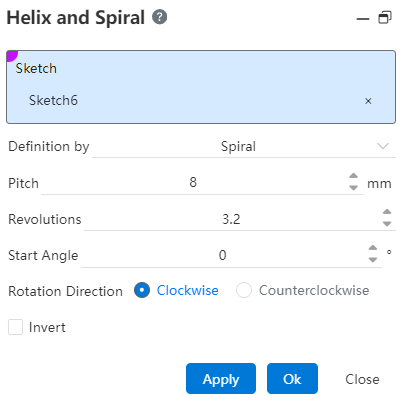This screenshot has width=400, height=400.
Task: Open the Helix and Spiral help icon
Action: point(159,17)
